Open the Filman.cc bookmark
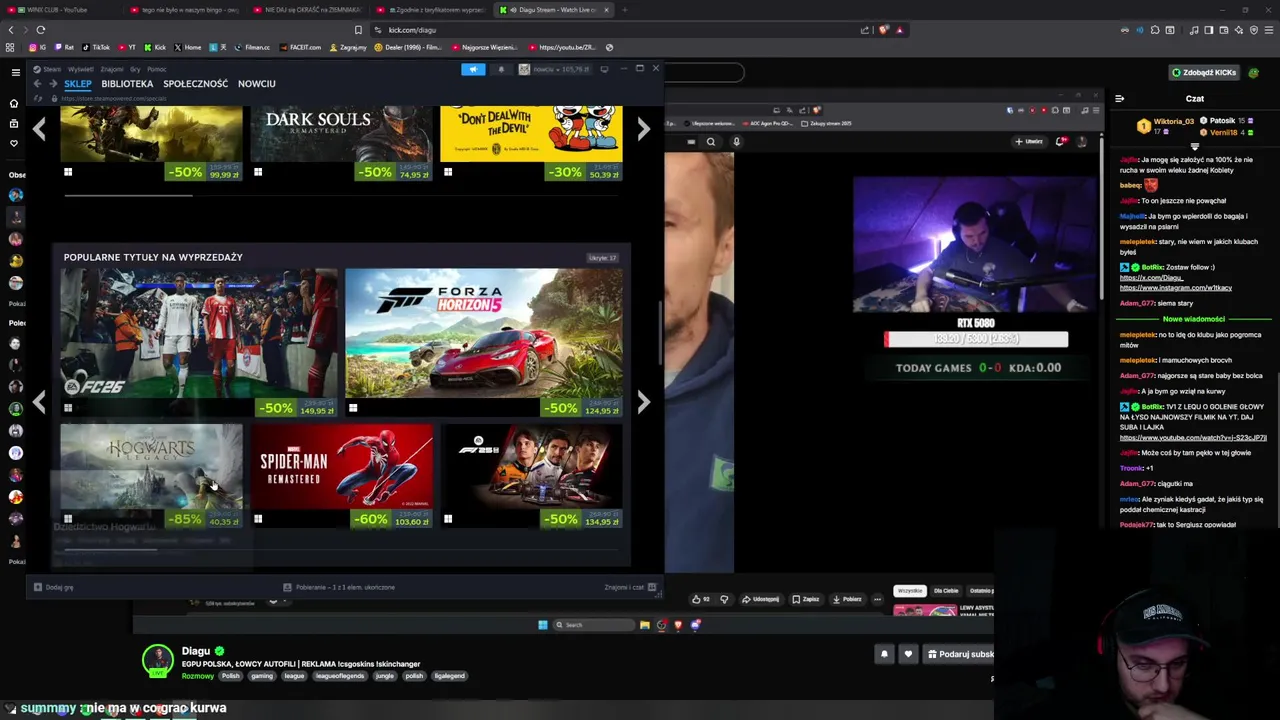 point(251,47)
